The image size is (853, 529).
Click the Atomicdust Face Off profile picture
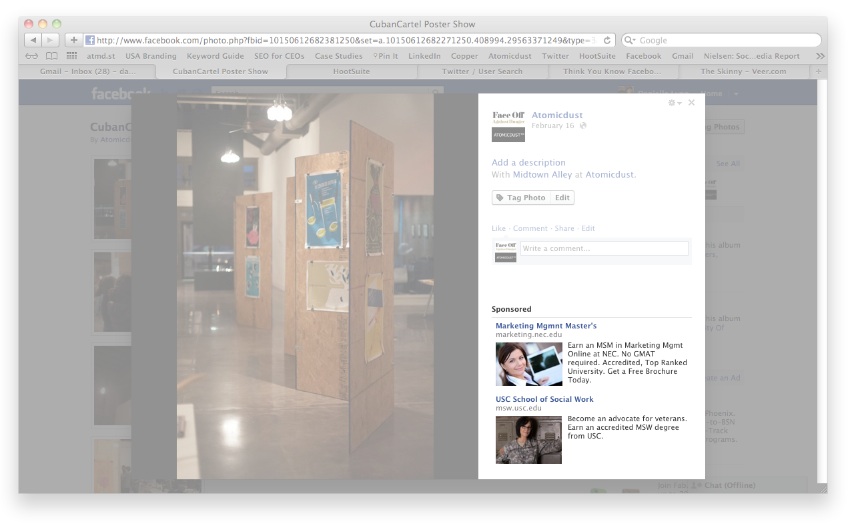508,126
